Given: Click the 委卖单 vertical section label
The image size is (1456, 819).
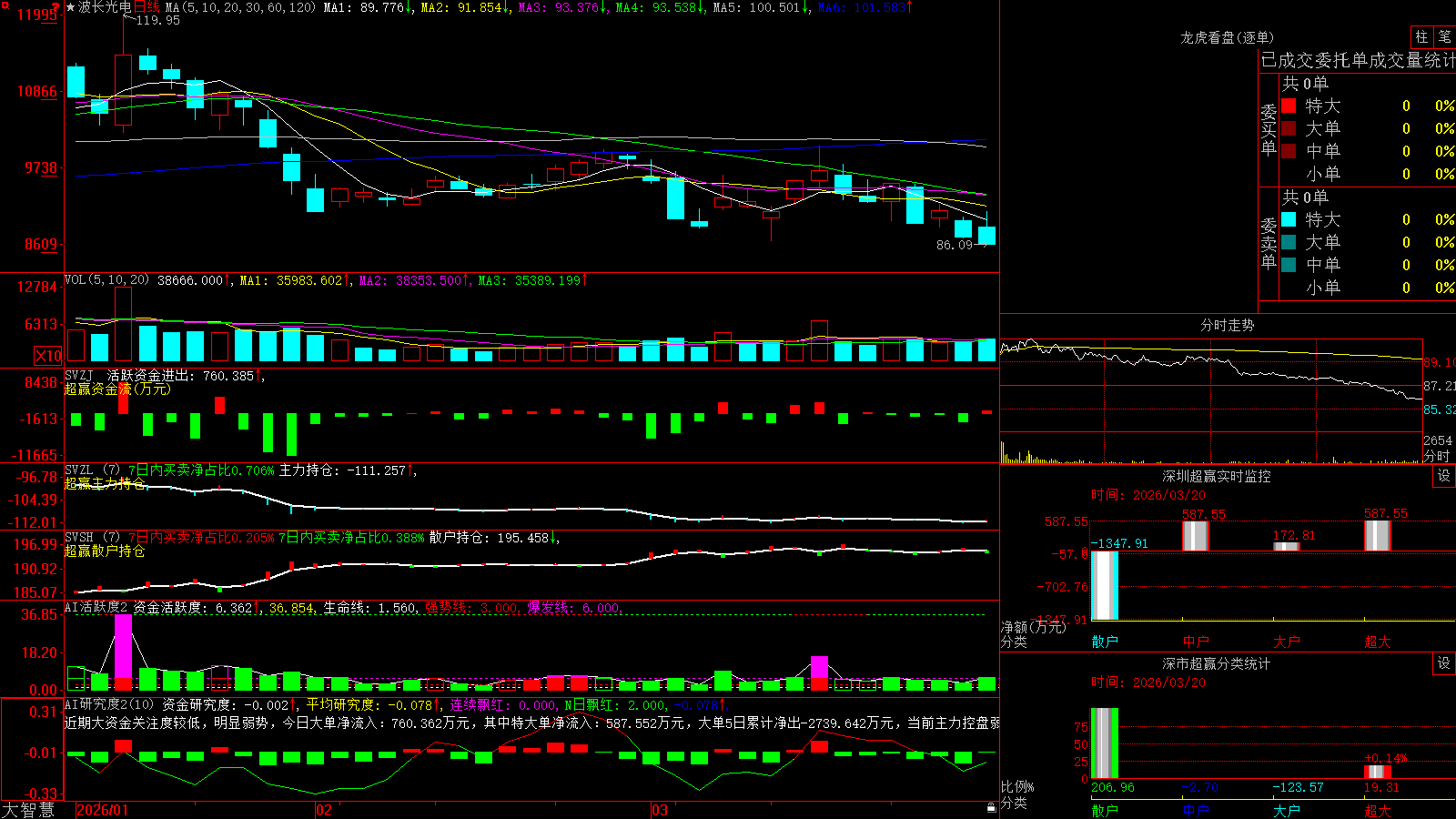Looking at the screenshot, I should point(1269,243).
